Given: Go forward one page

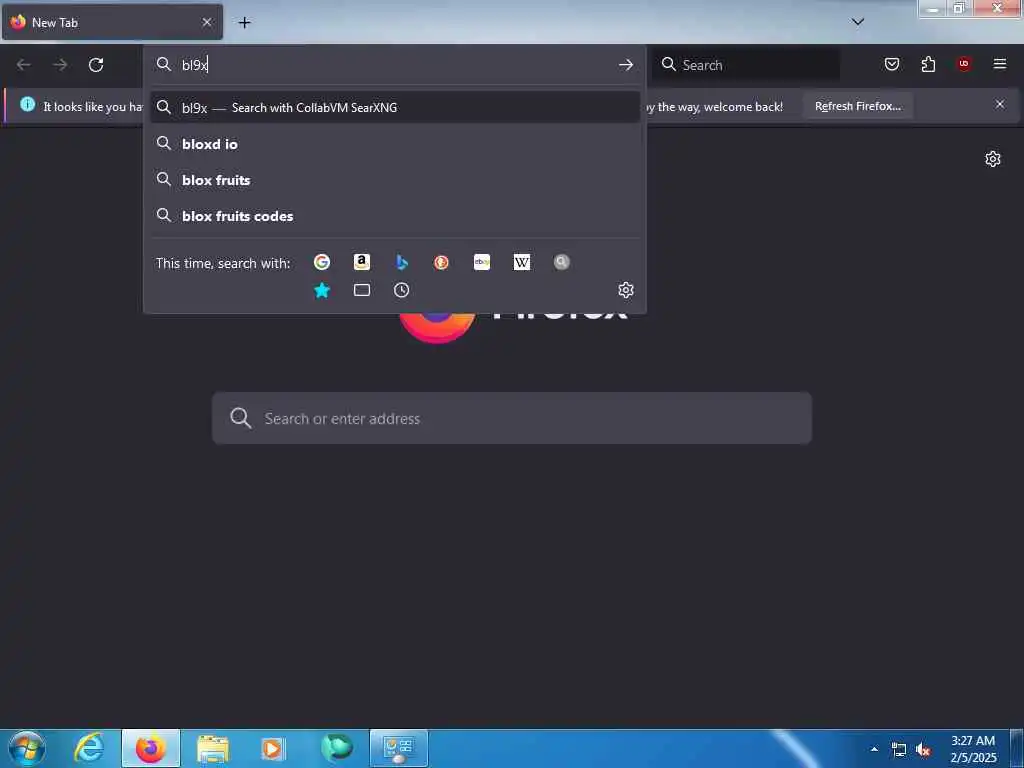Looking at the screenshot, I should tap(60, 65).
